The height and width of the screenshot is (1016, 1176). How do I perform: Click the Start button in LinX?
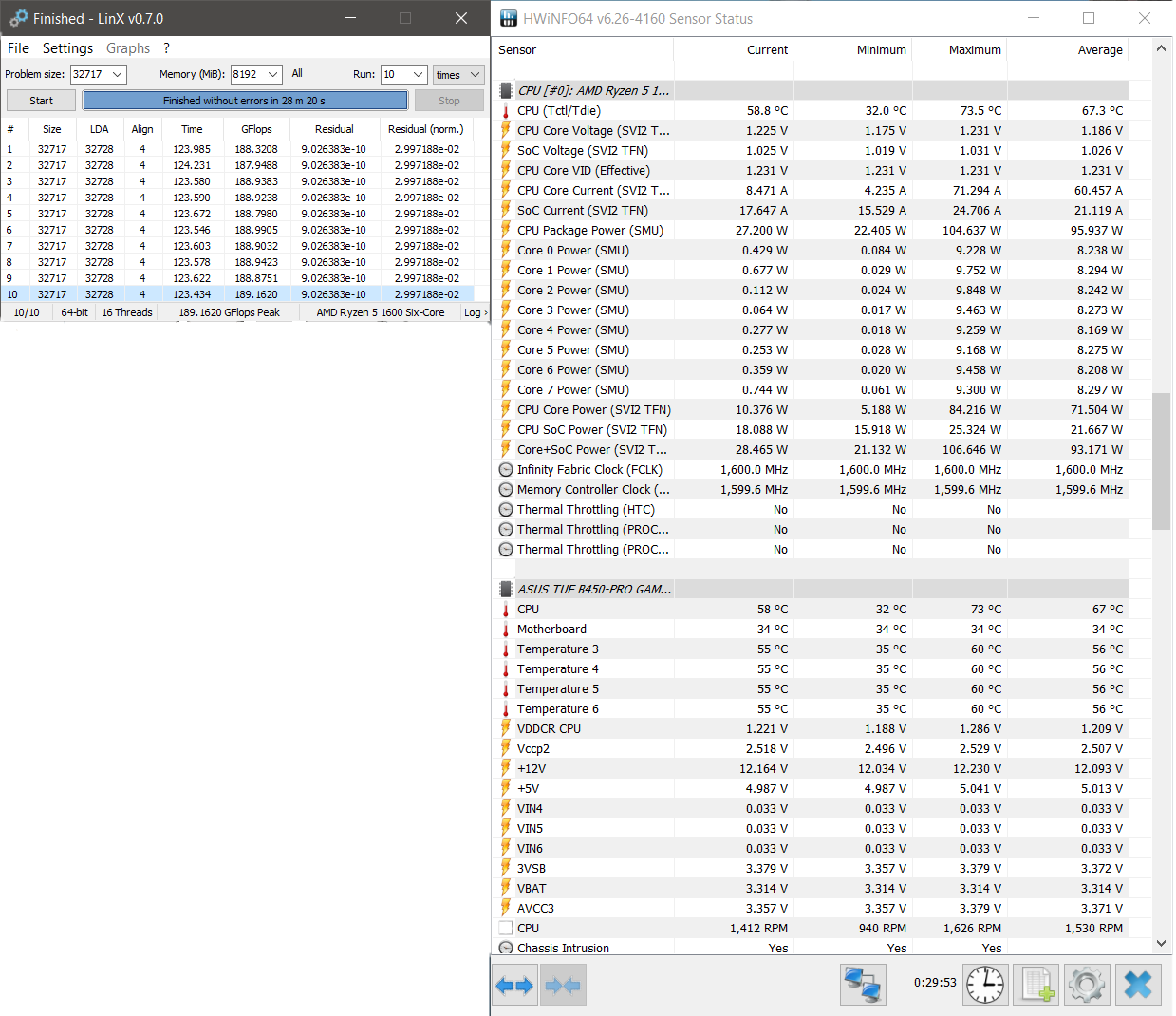(x=41, y=101)
